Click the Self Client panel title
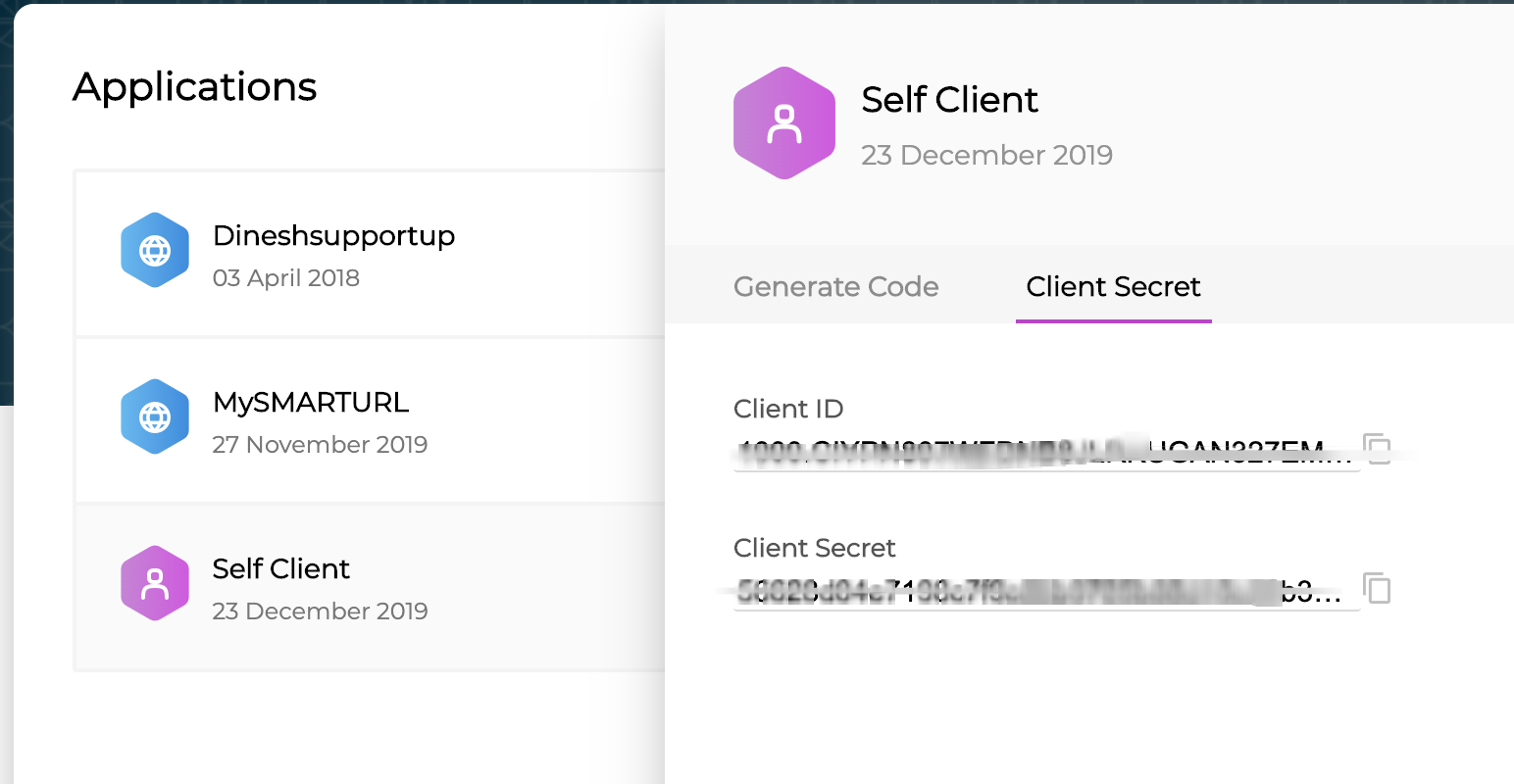This screenshot has width=1514, height=784. (x=949, y=100)
